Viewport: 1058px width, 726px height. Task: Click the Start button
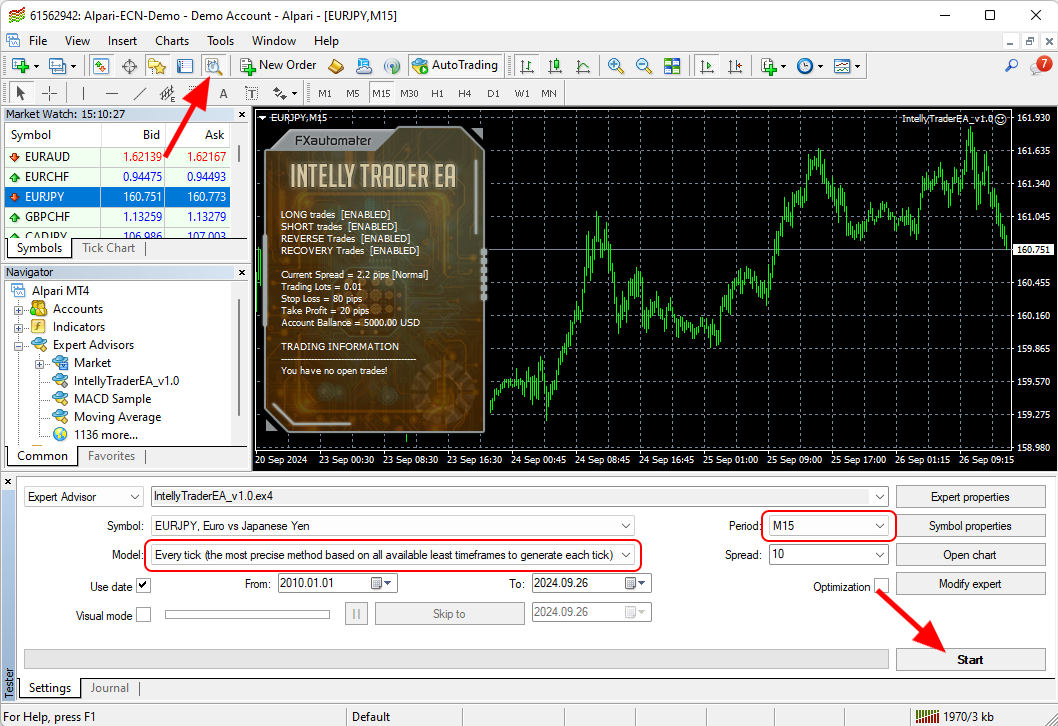[x=970, y=660]
